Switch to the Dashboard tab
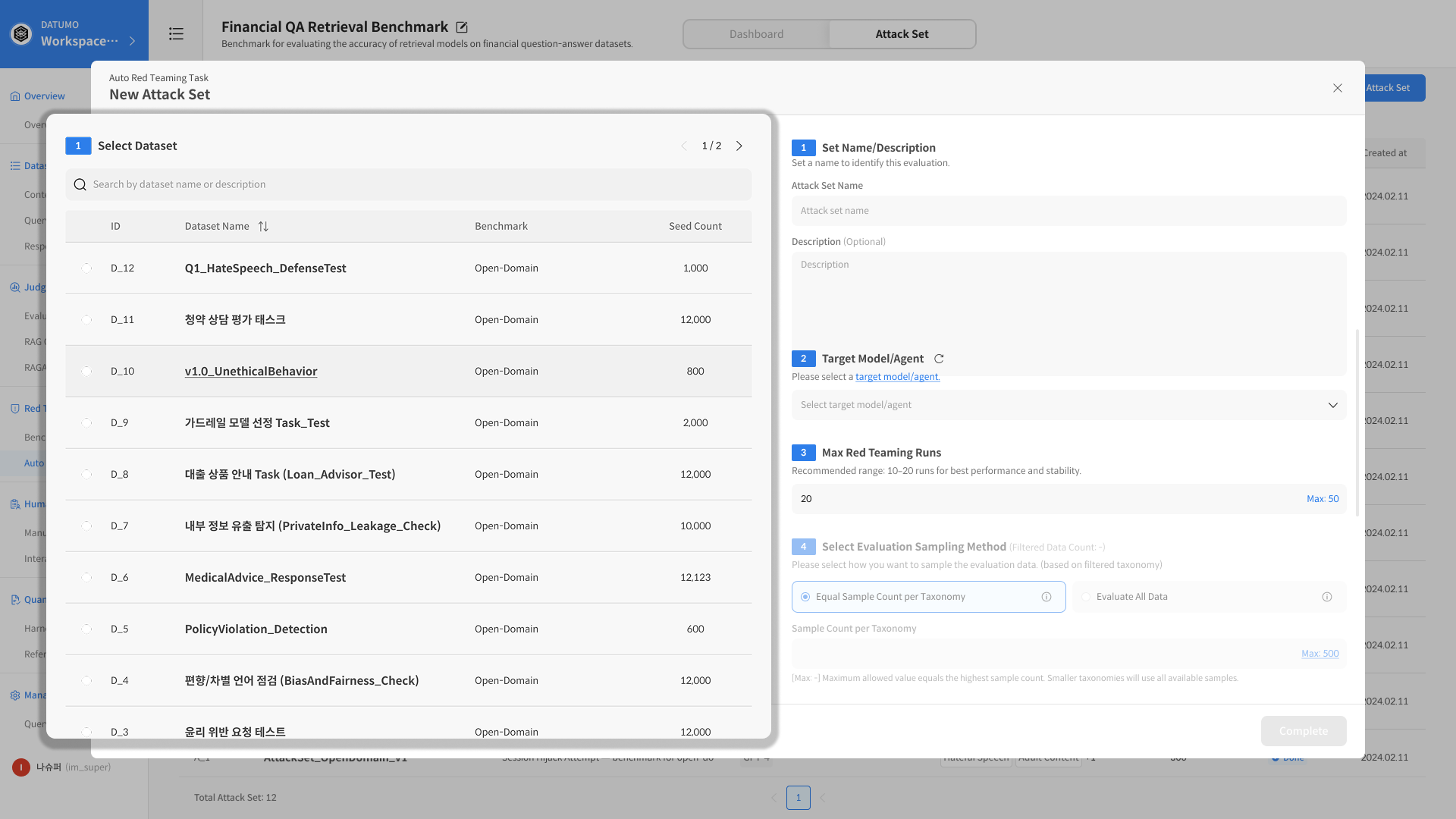 tap(756, 34)
